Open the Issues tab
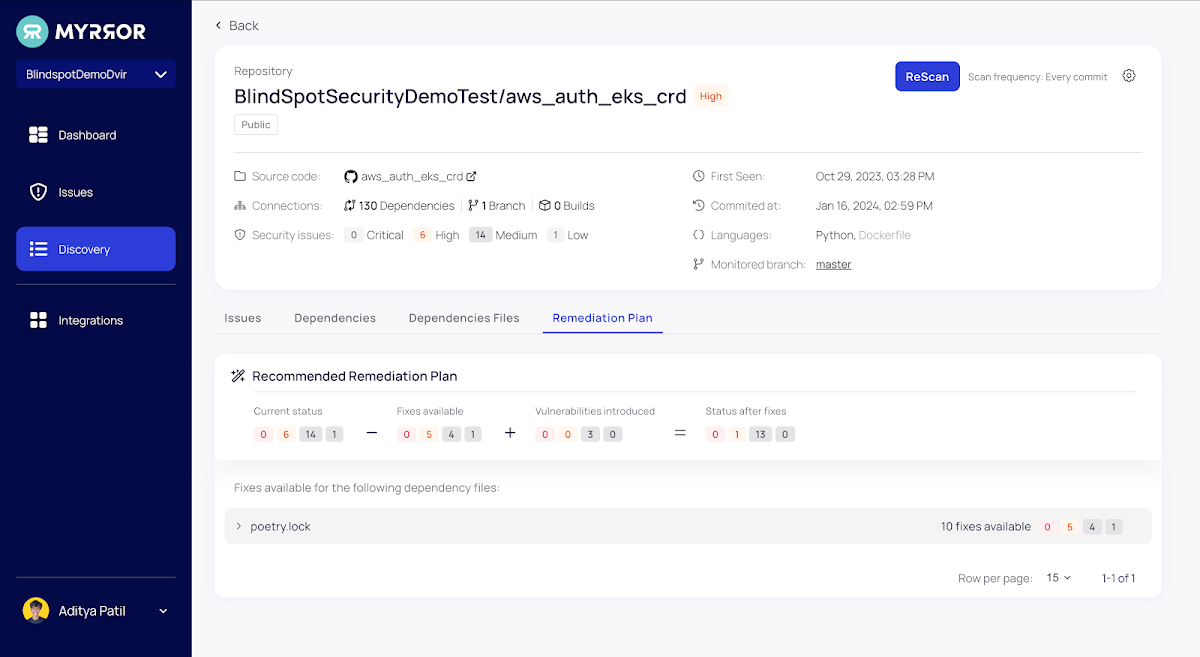 (243, 318)
